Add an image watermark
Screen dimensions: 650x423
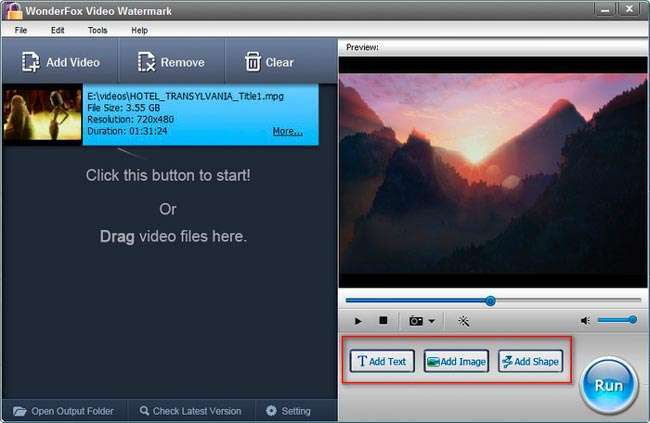pos(456,361)
